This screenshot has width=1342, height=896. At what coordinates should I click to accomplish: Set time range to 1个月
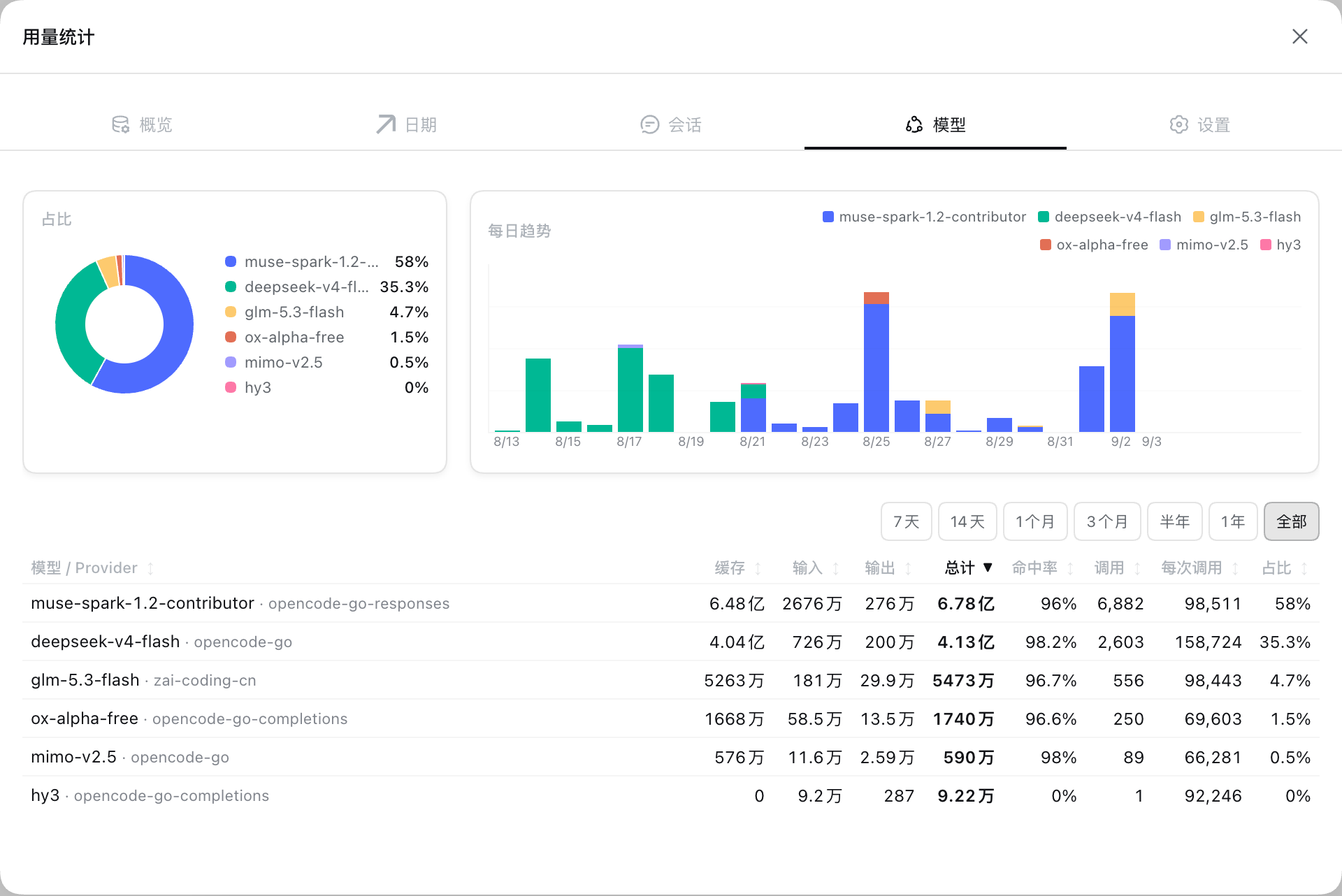(x=1035, y=521)
